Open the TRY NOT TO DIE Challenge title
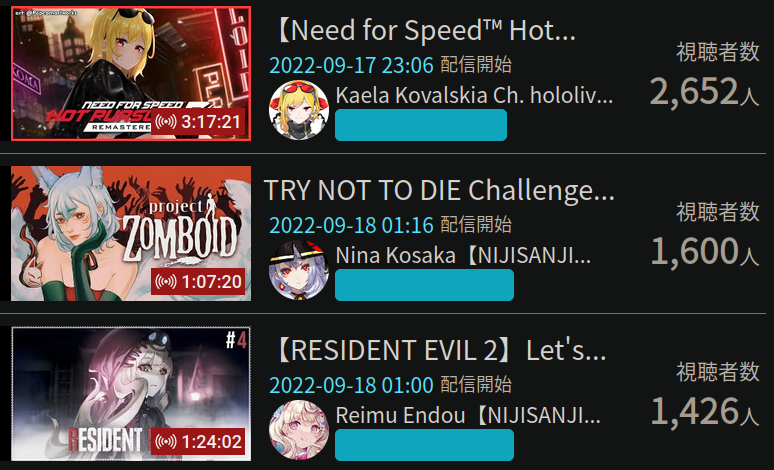The width and height of the screenshot is (774, 470). [439, 190]
